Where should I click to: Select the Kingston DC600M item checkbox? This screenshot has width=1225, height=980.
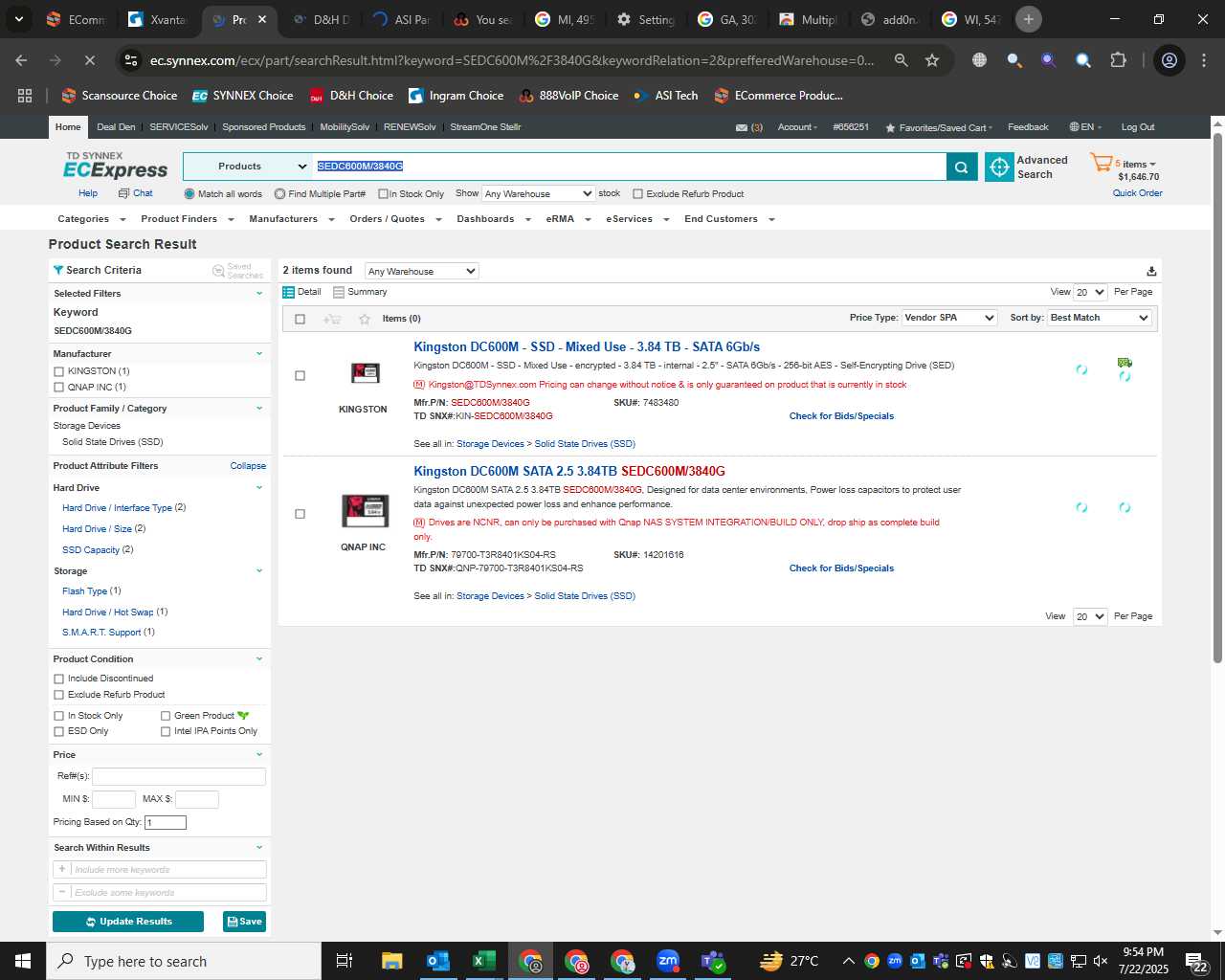pos(300,376)
